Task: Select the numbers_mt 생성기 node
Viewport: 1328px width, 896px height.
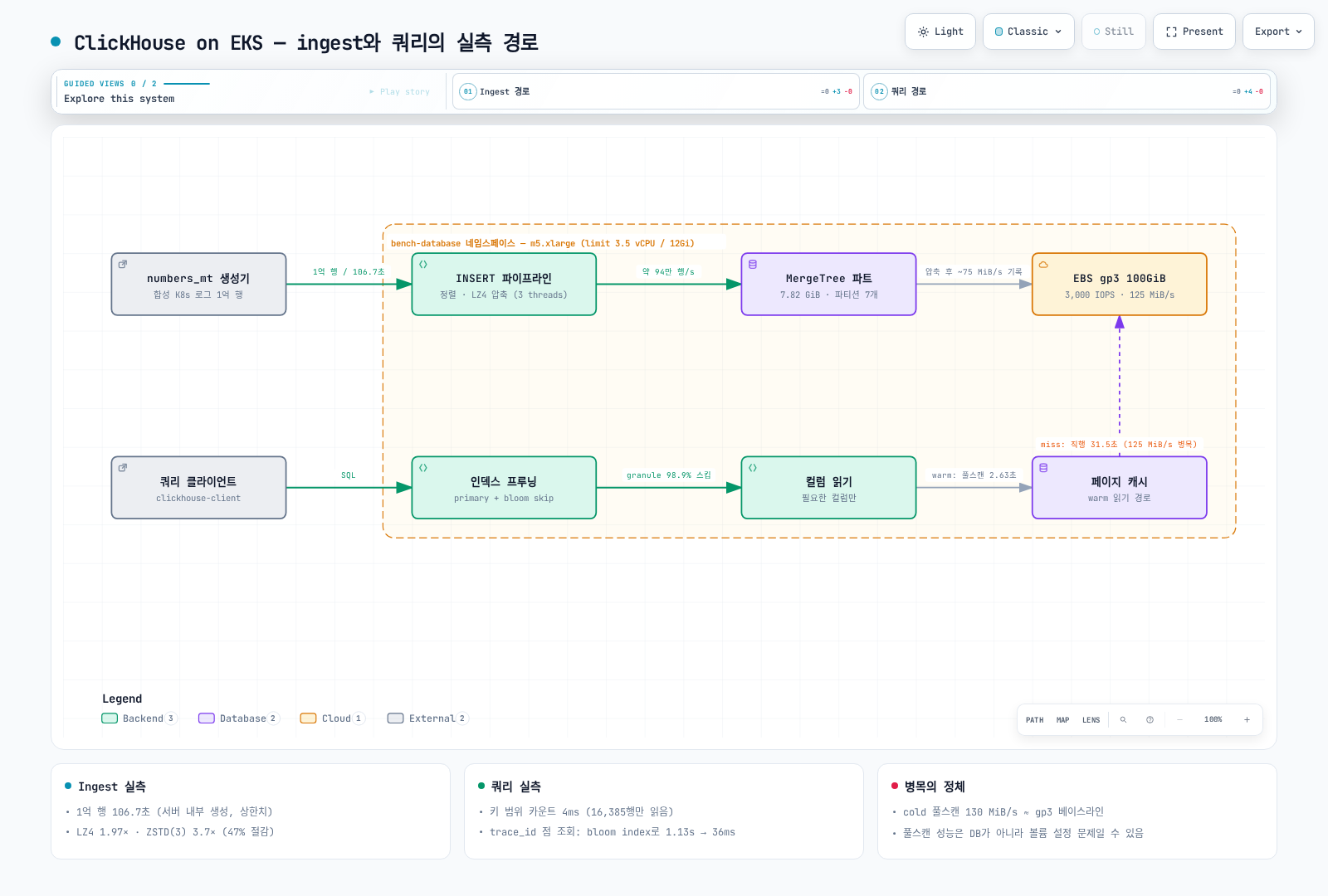Action: tap(198, 285)
